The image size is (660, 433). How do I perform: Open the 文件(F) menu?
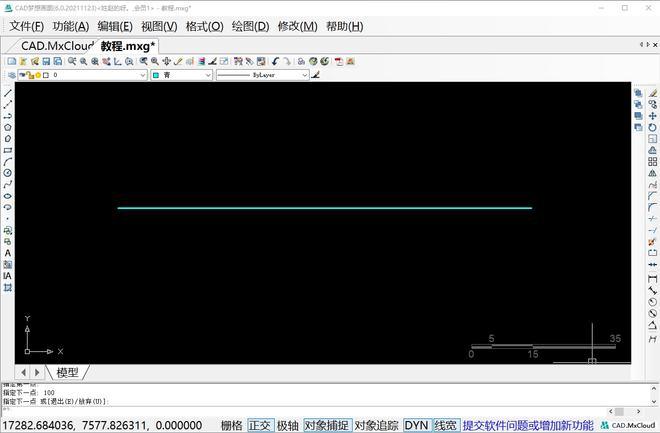(27, 27)
